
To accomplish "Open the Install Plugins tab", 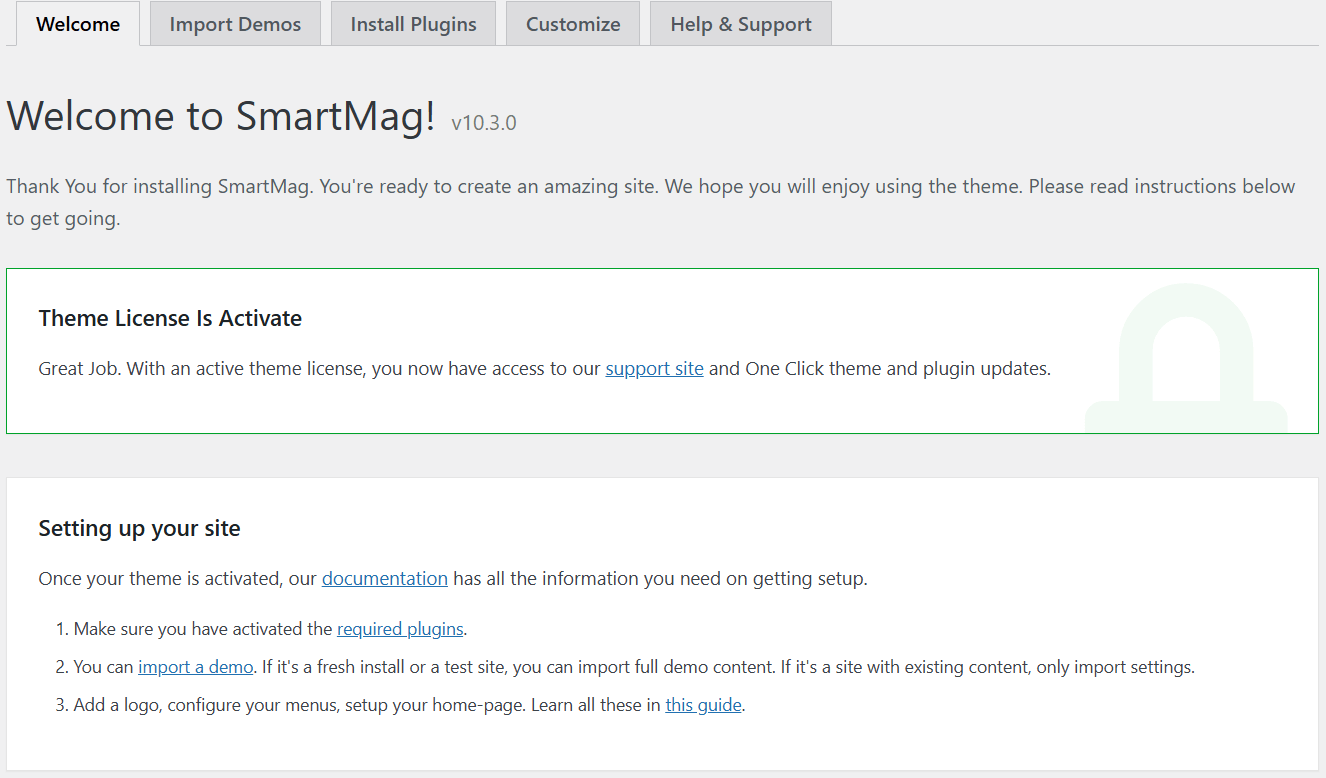I will click(413, 24).
